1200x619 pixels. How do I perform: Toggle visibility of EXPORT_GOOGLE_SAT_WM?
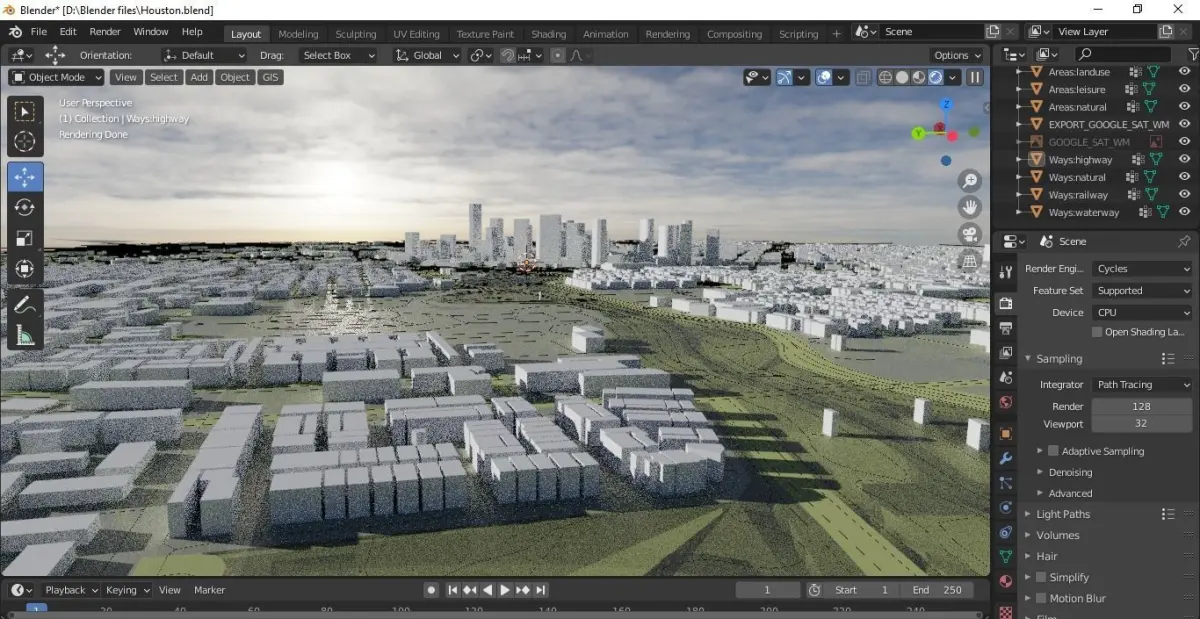click(1185, 125)
